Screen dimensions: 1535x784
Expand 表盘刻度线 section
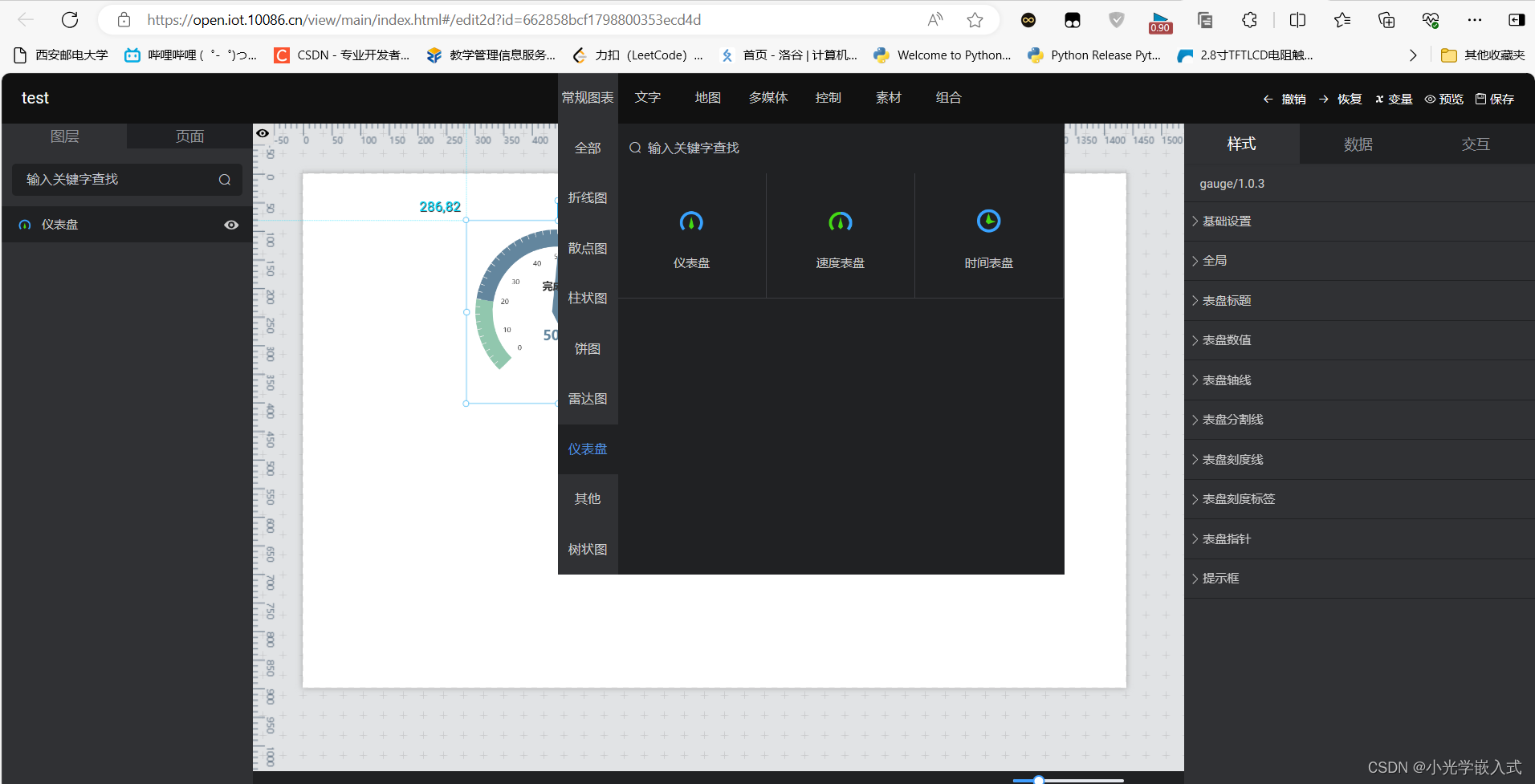coord(1359,460)
